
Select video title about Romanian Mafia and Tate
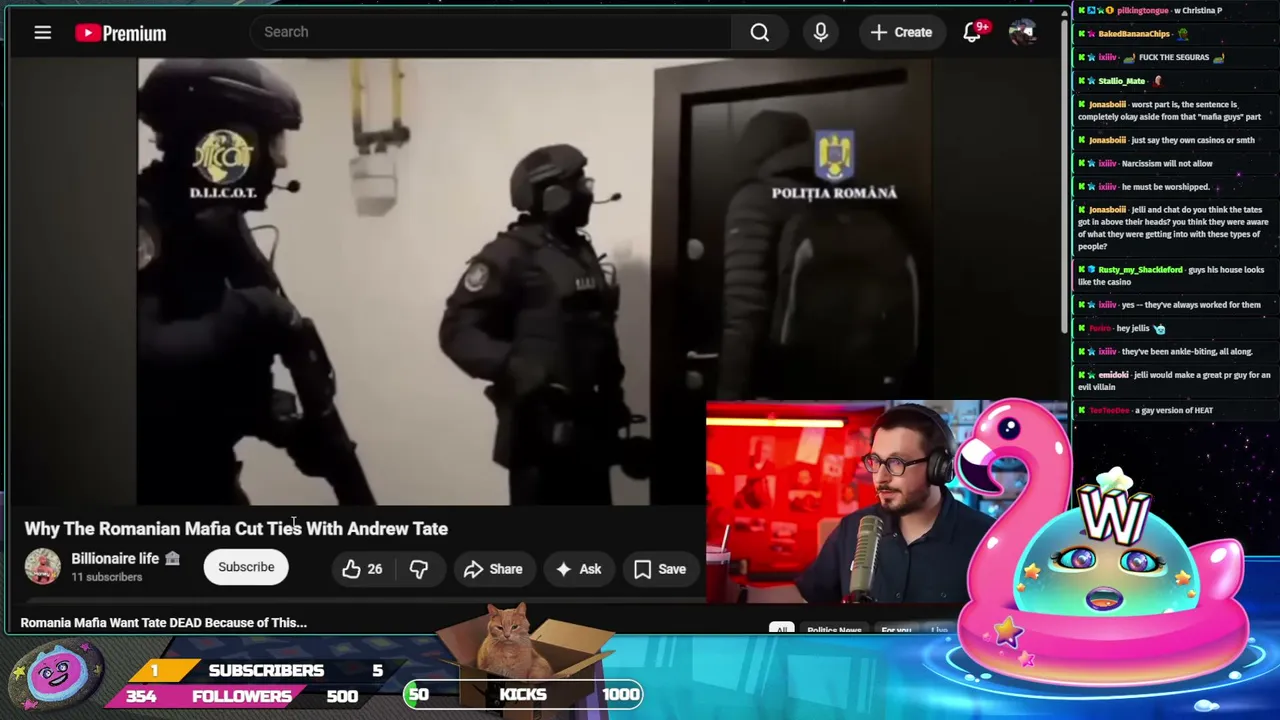click(236, 528)
